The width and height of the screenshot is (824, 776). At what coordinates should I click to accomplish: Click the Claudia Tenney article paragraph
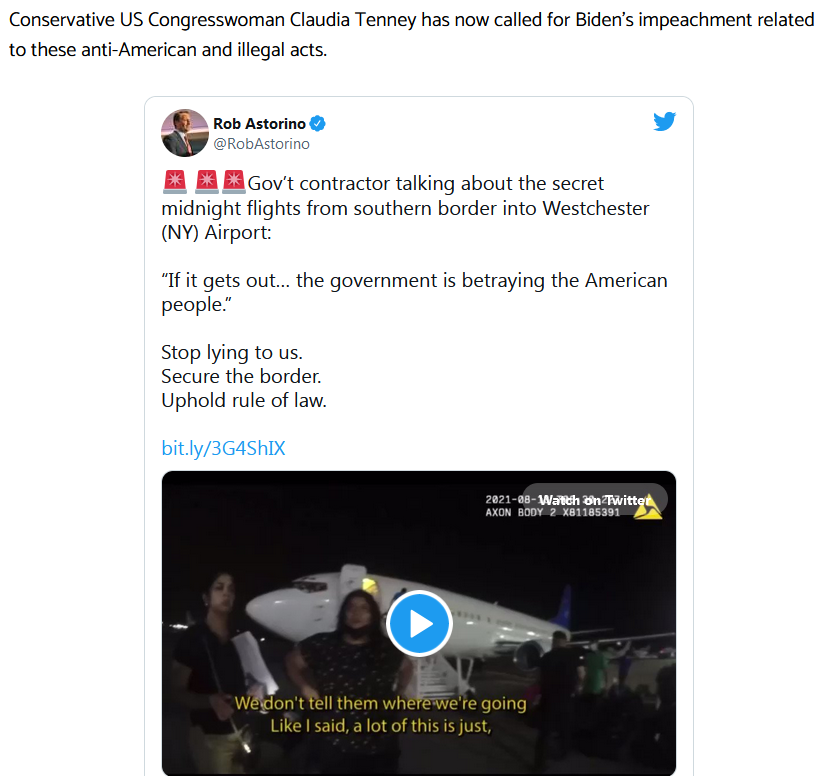411,34
